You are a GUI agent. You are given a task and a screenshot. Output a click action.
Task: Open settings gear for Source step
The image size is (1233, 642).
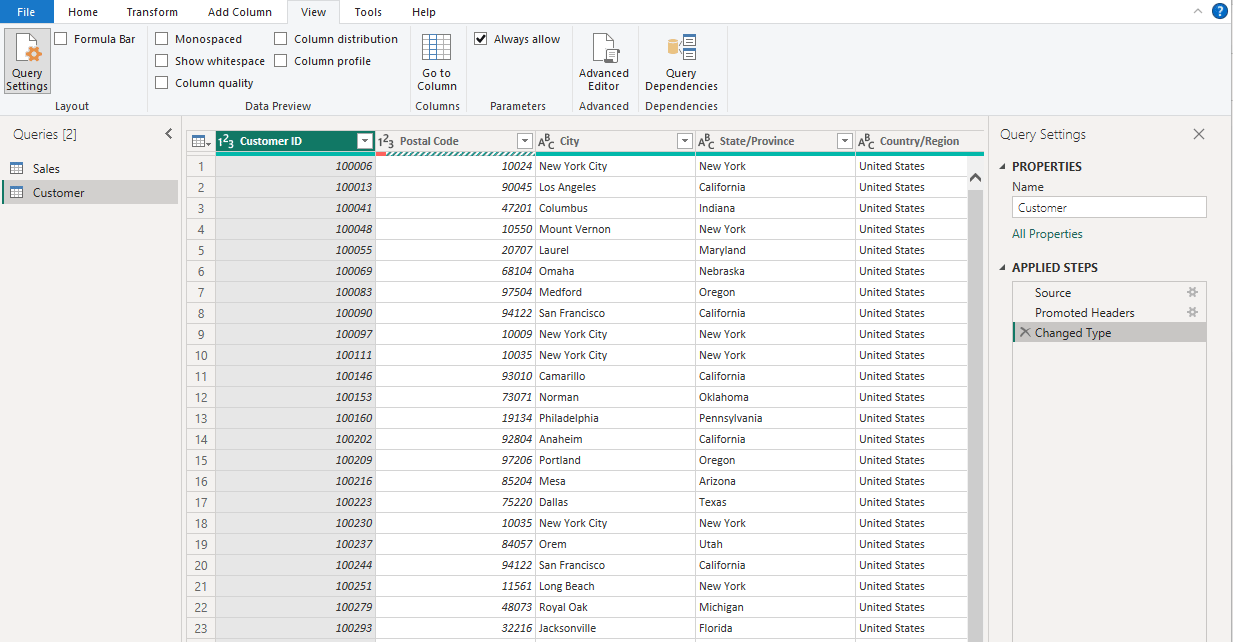[1192, 292]
